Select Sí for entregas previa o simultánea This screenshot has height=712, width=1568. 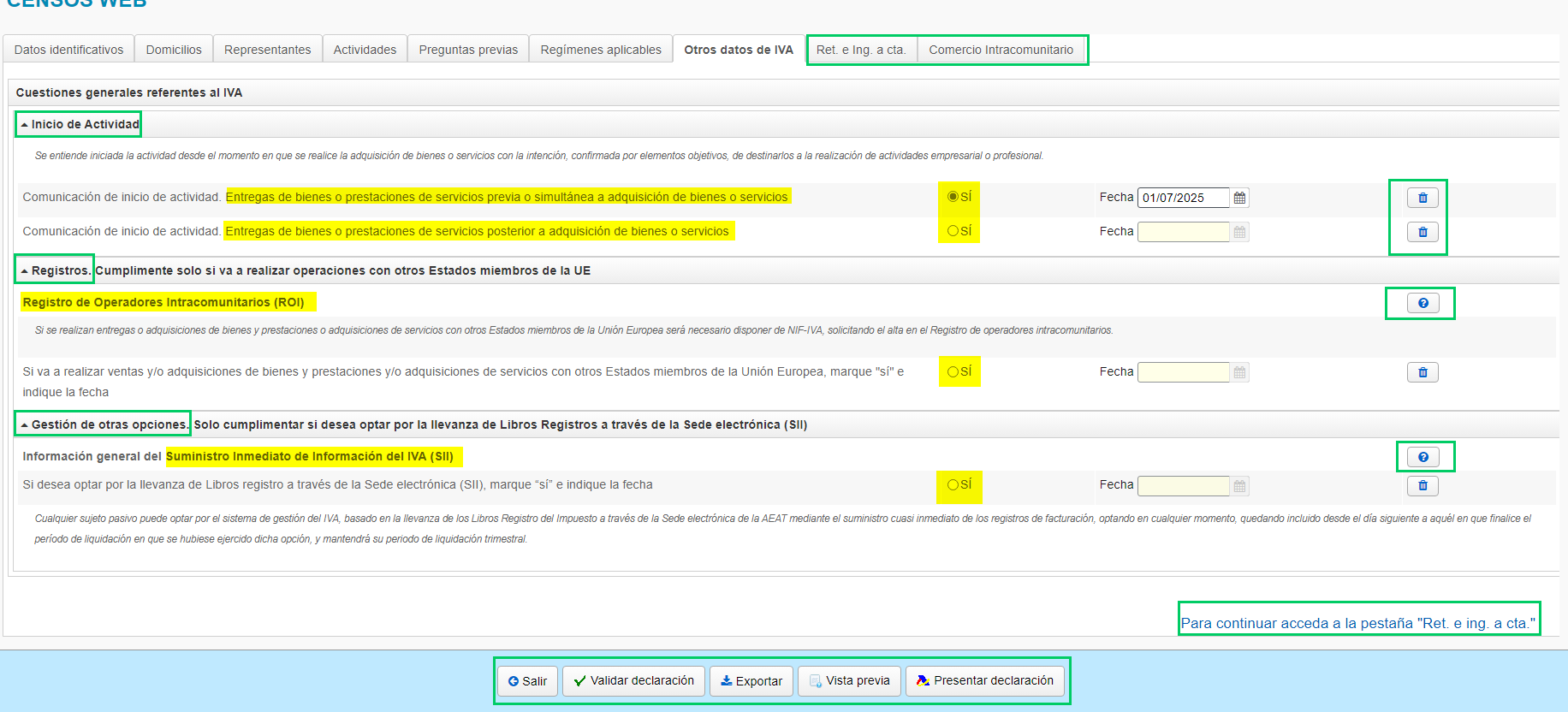click(x=953, y=197)
